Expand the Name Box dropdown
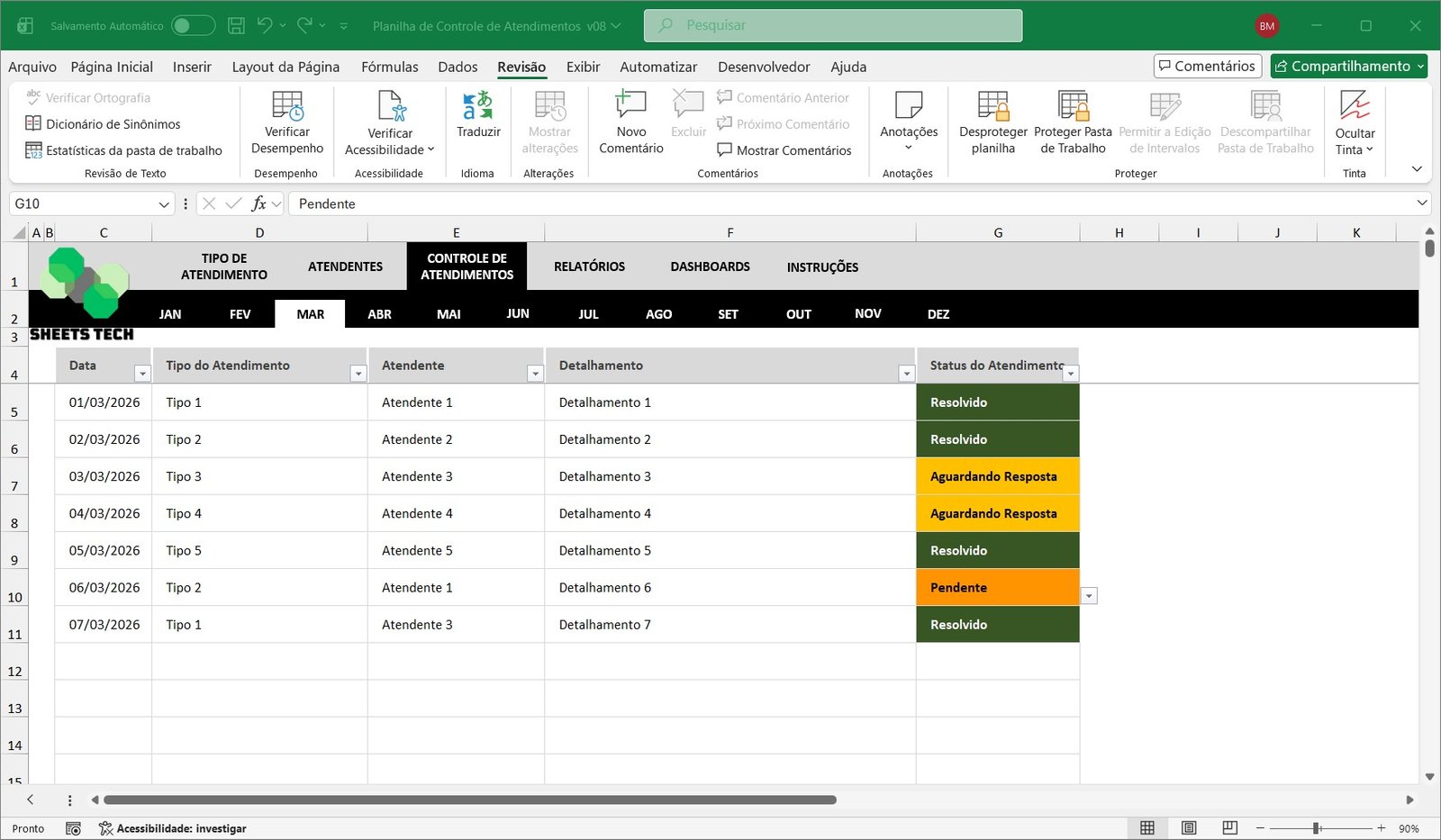The width and height of the screenshot is (1441, 840). [164, 204]
